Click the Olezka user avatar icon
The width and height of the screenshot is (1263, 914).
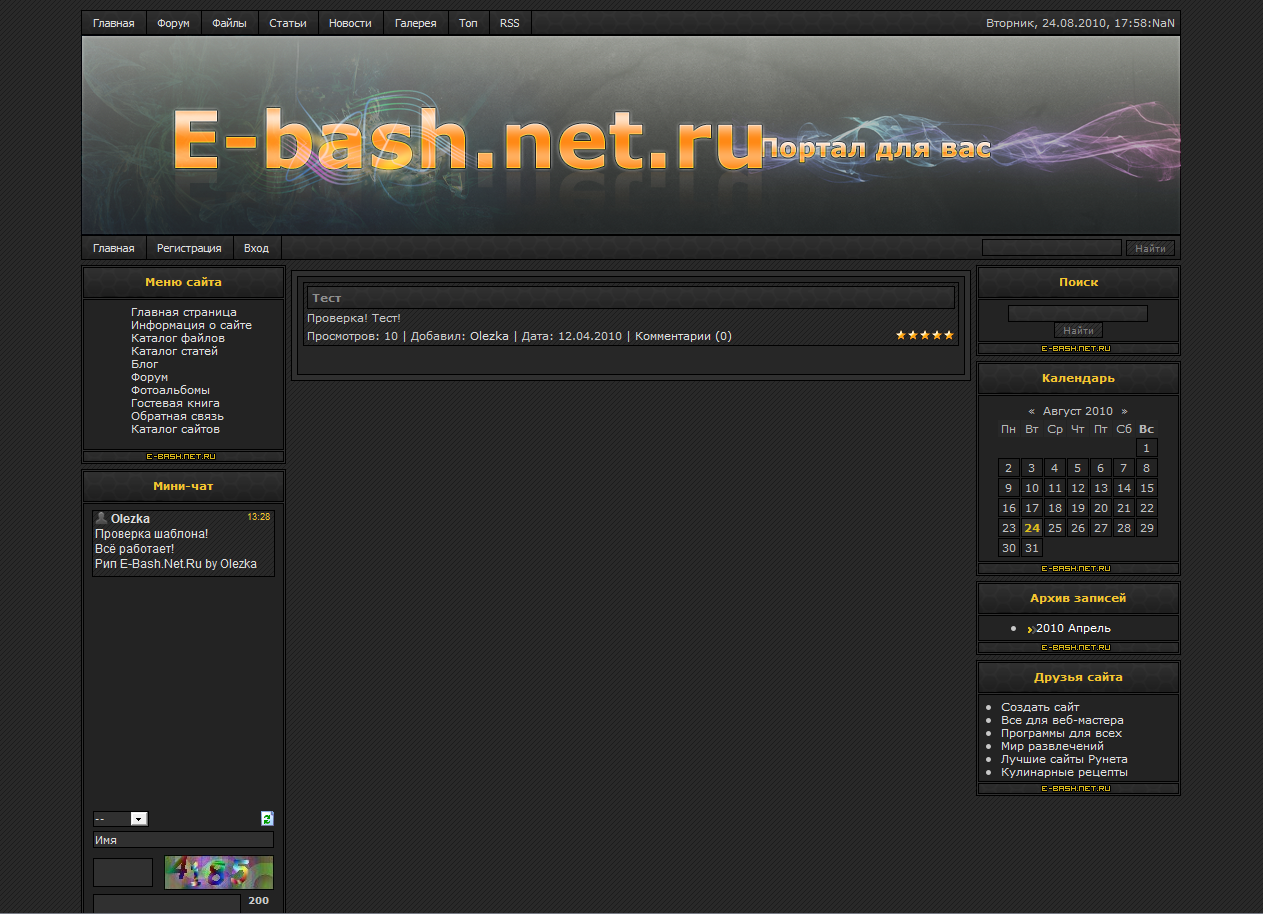tap(101, 518)
